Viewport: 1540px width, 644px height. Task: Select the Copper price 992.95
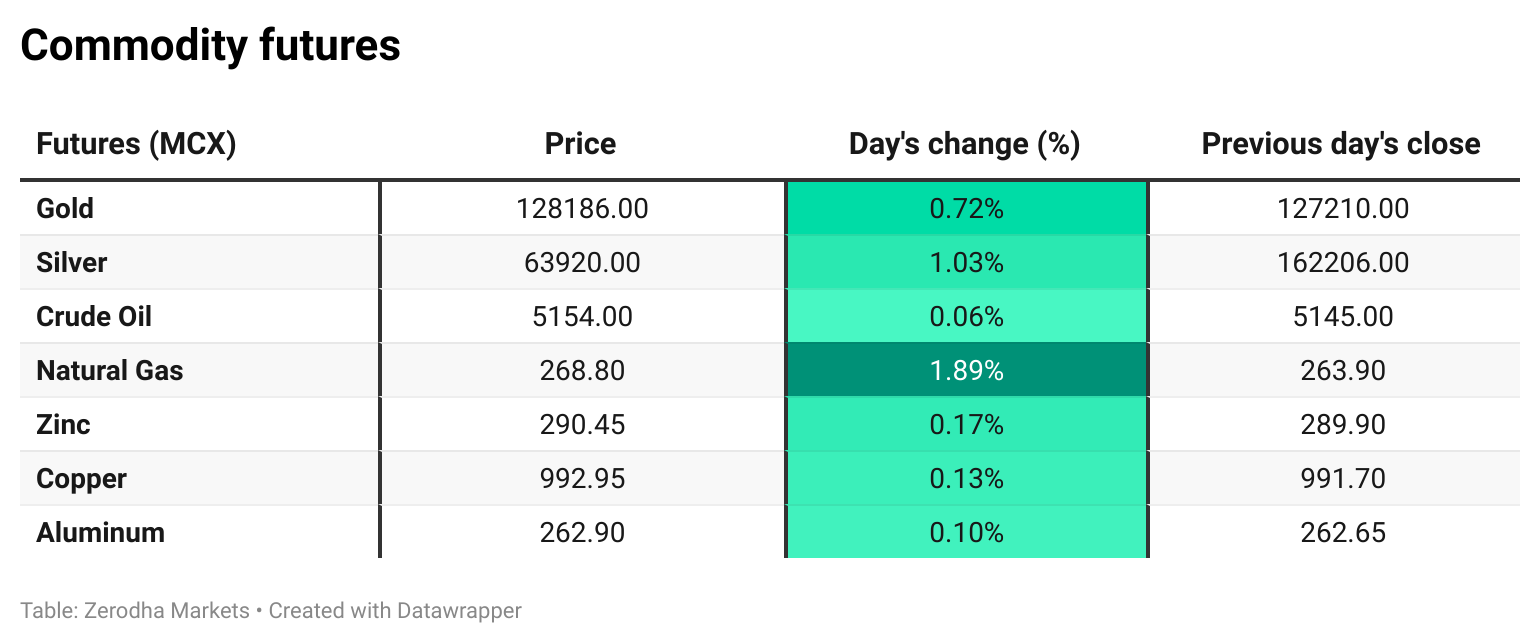tap(582, 479)
